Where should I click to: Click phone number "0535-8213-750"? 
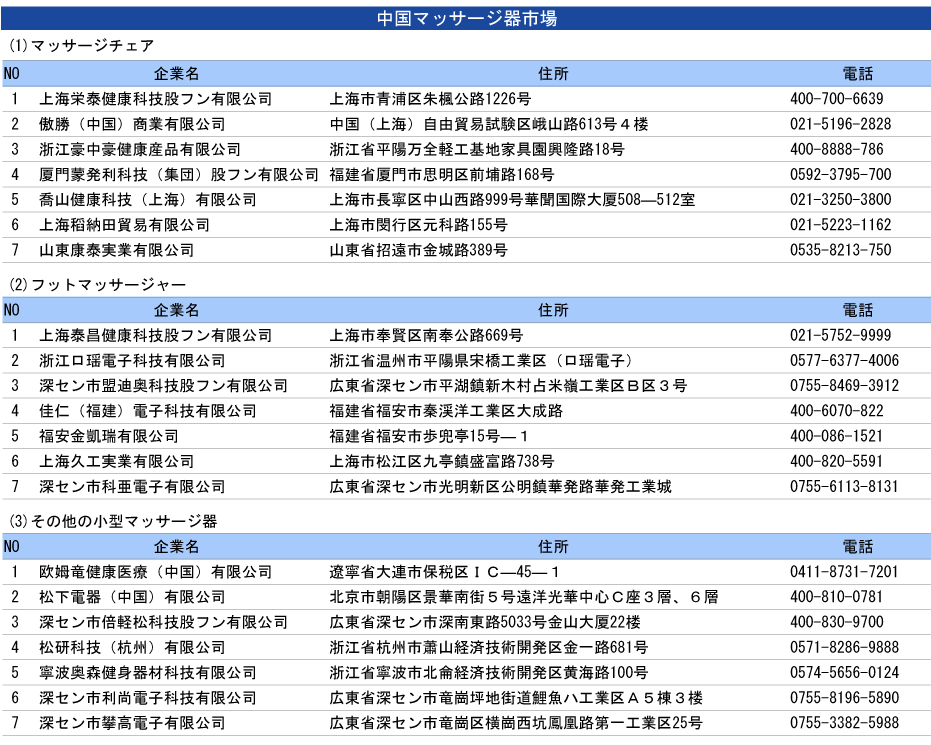[841, 250]
